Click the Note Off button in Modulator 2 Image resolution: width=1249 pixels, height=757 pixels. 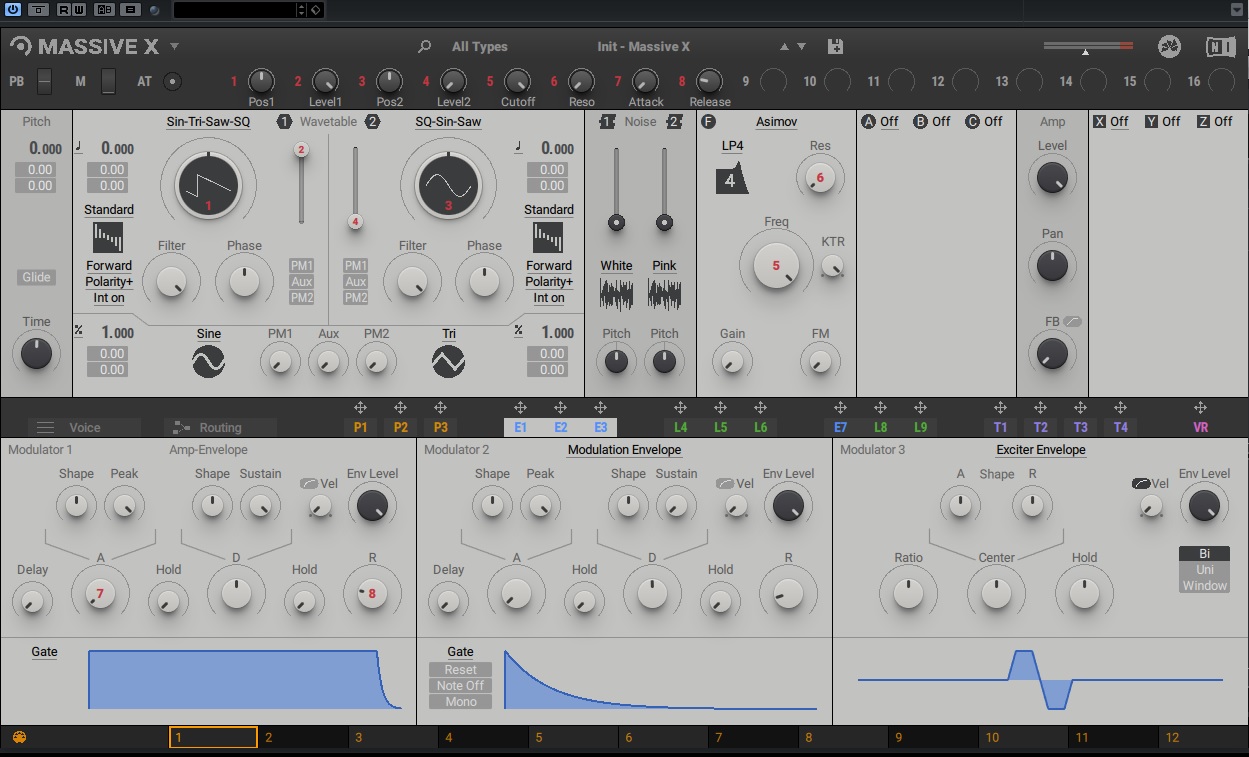click(x=461, y=686)
